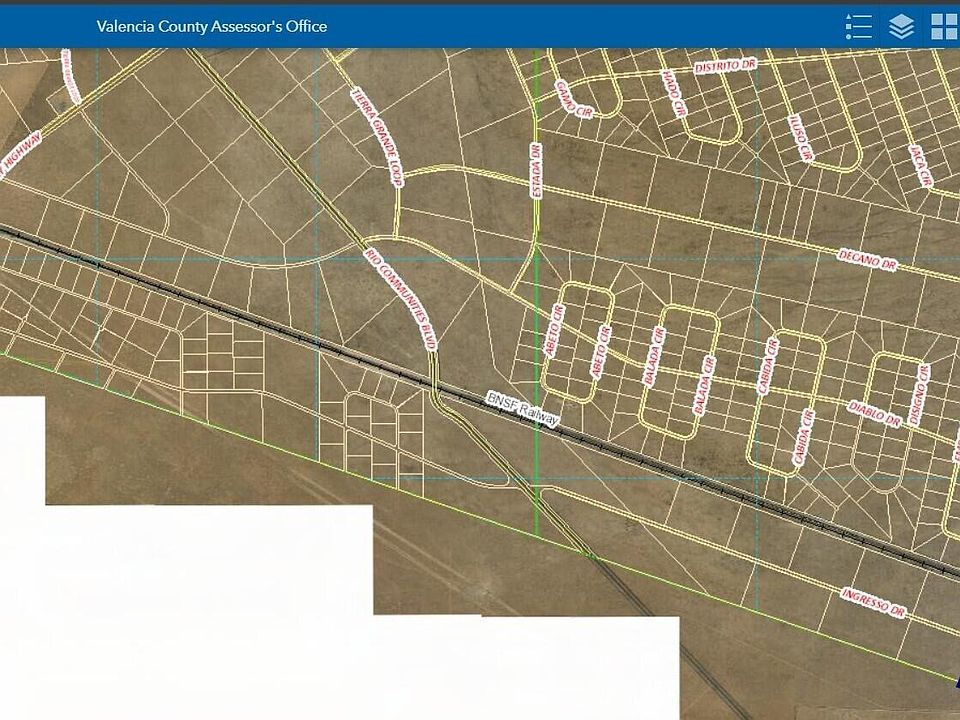The width and height of the screenshot is (960, 720).
Task: Click the Diablo Dr street label
Action: click(875, 414)
